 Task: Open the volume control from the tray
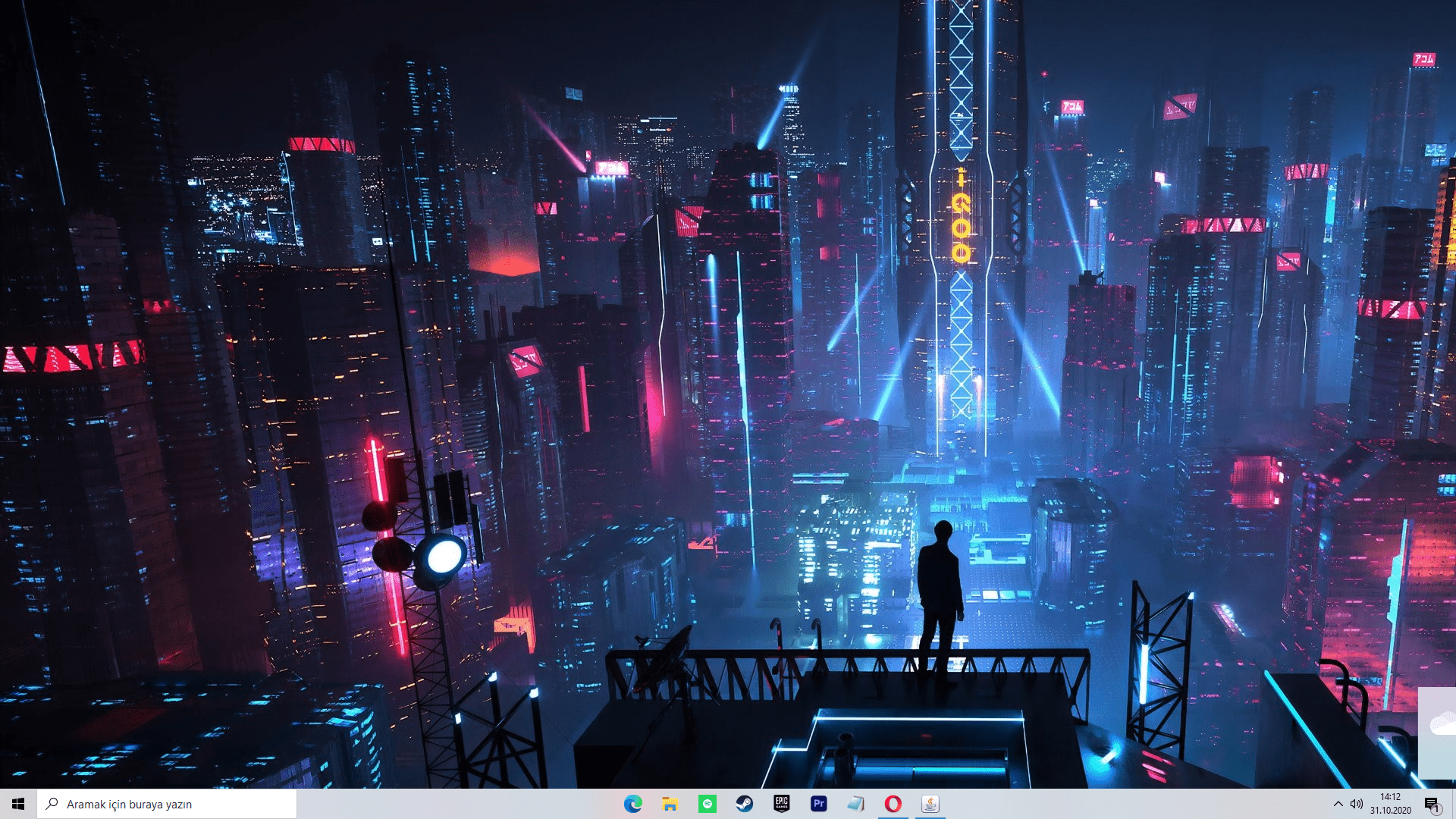click(1357, 804)
